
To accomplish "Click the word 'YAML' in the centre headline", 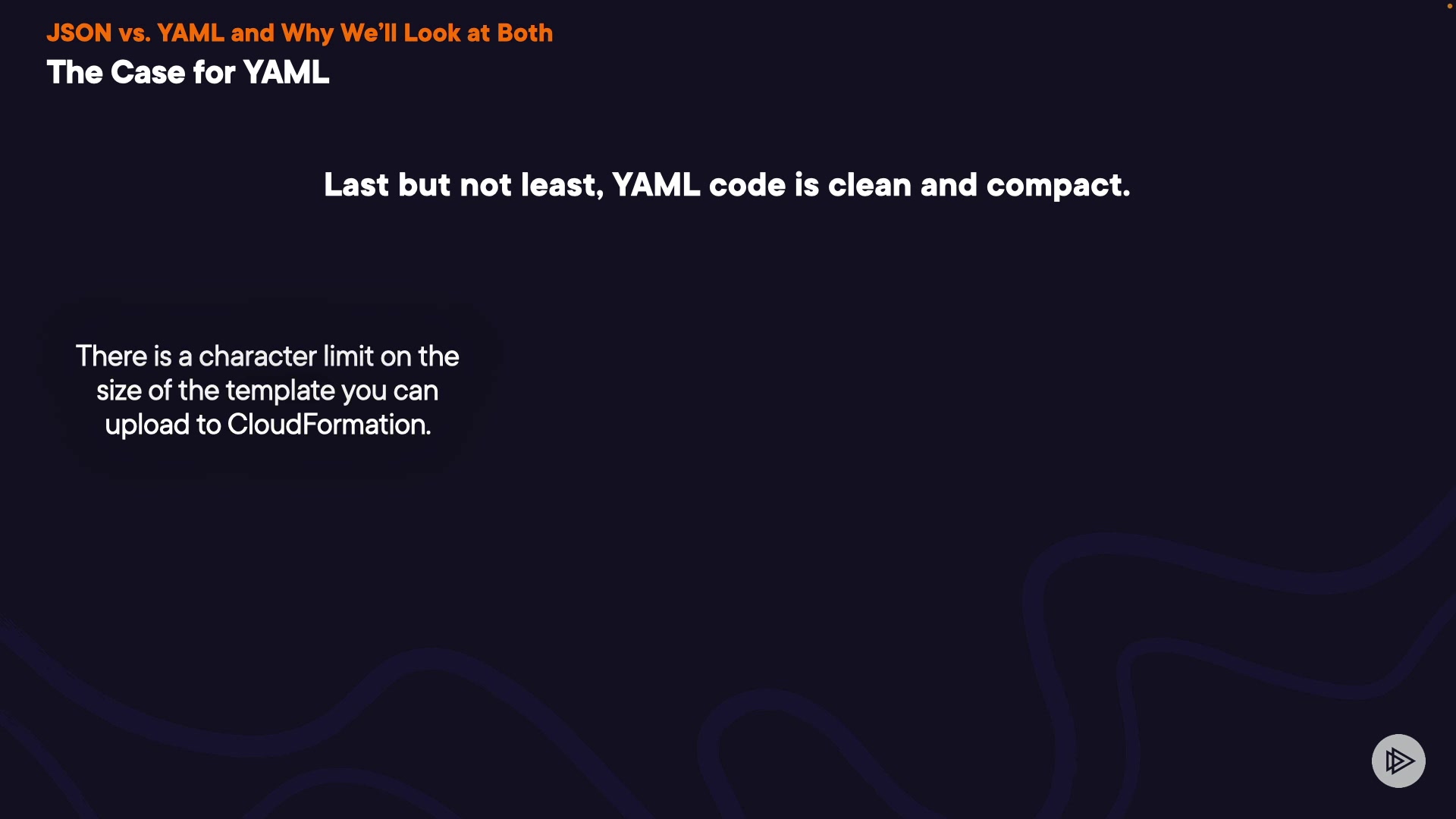I will [x=655, y=185].
